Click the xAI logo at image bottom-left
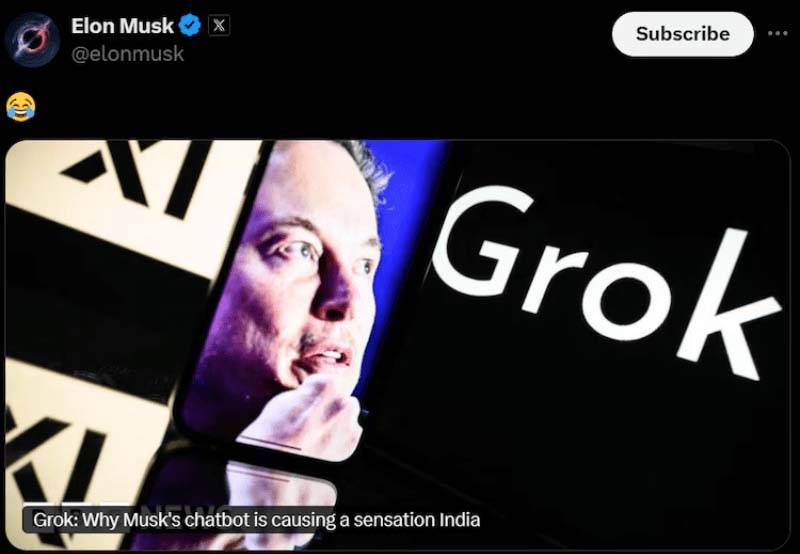 56,459
